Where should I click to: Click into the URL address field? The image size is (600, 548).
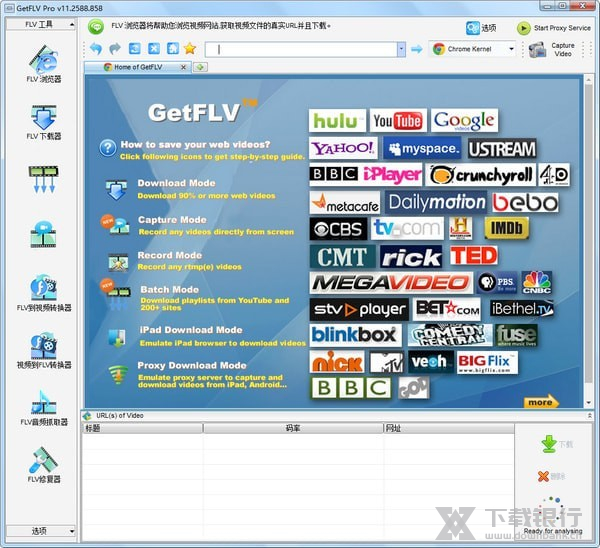click(x=300, y=49)
